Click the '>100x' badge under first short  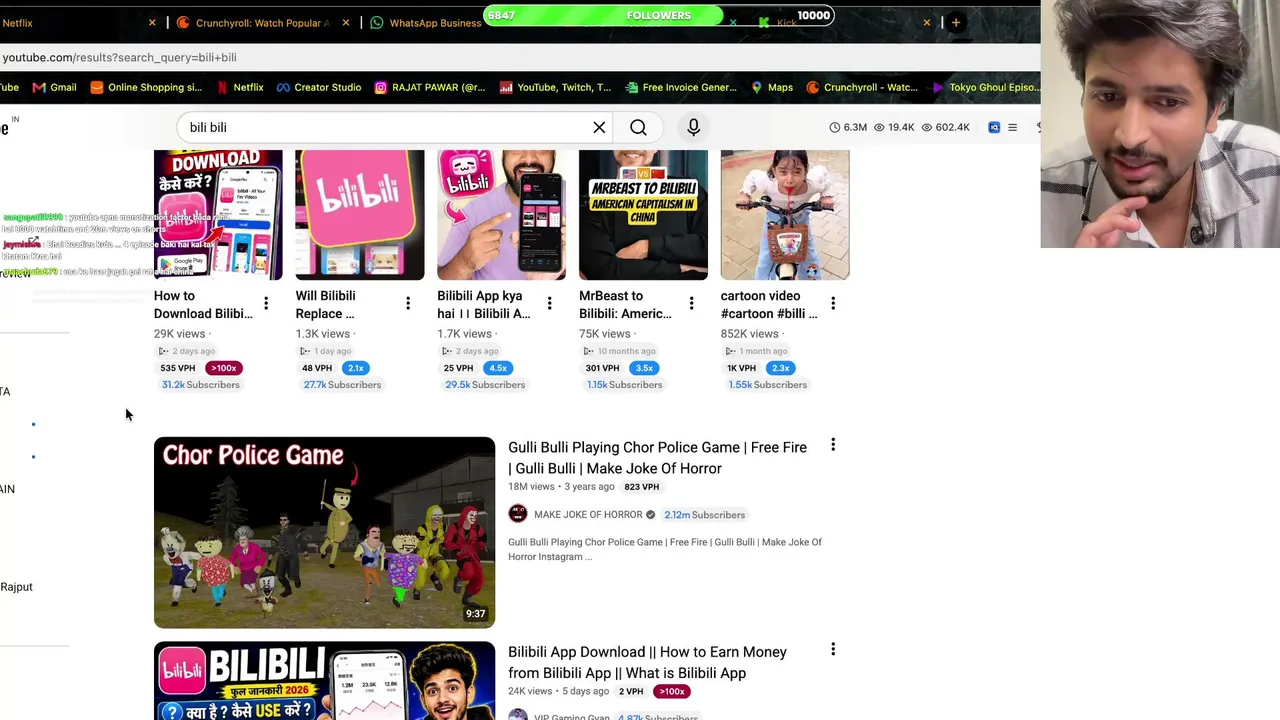(x=223, y=368)
